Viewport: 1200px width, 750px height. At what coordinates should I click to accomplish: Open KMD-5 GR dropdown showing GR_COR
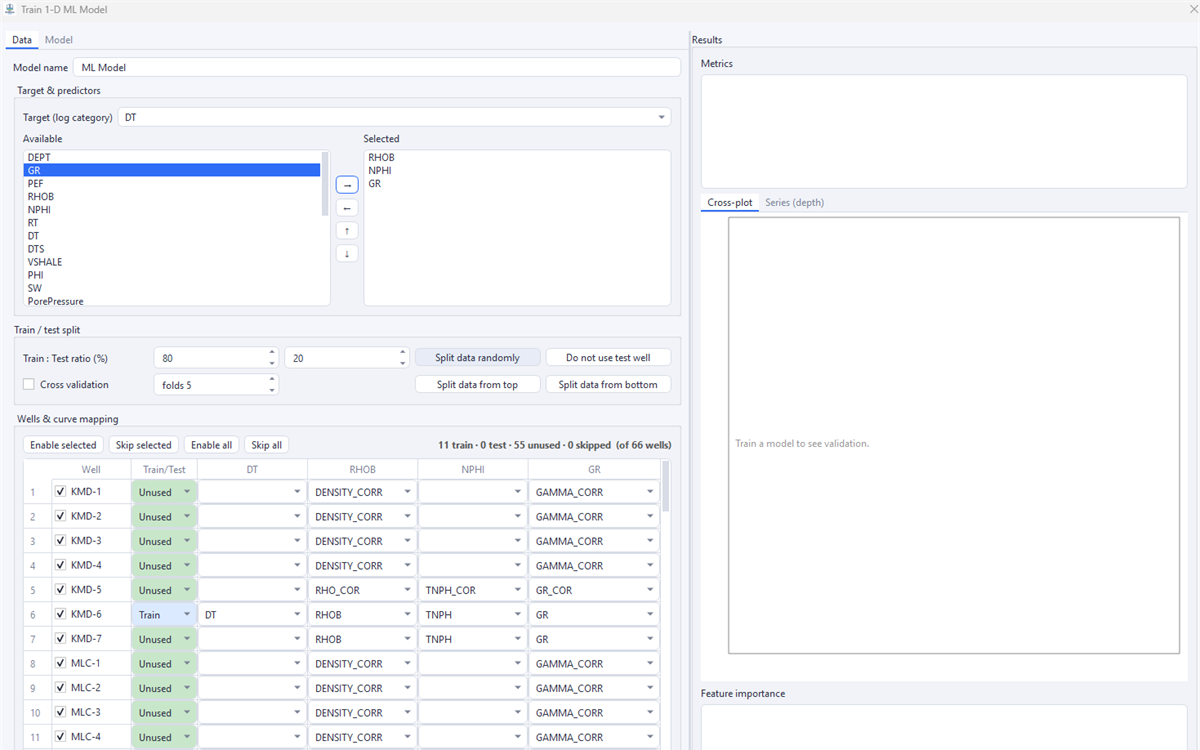[594, 590]
